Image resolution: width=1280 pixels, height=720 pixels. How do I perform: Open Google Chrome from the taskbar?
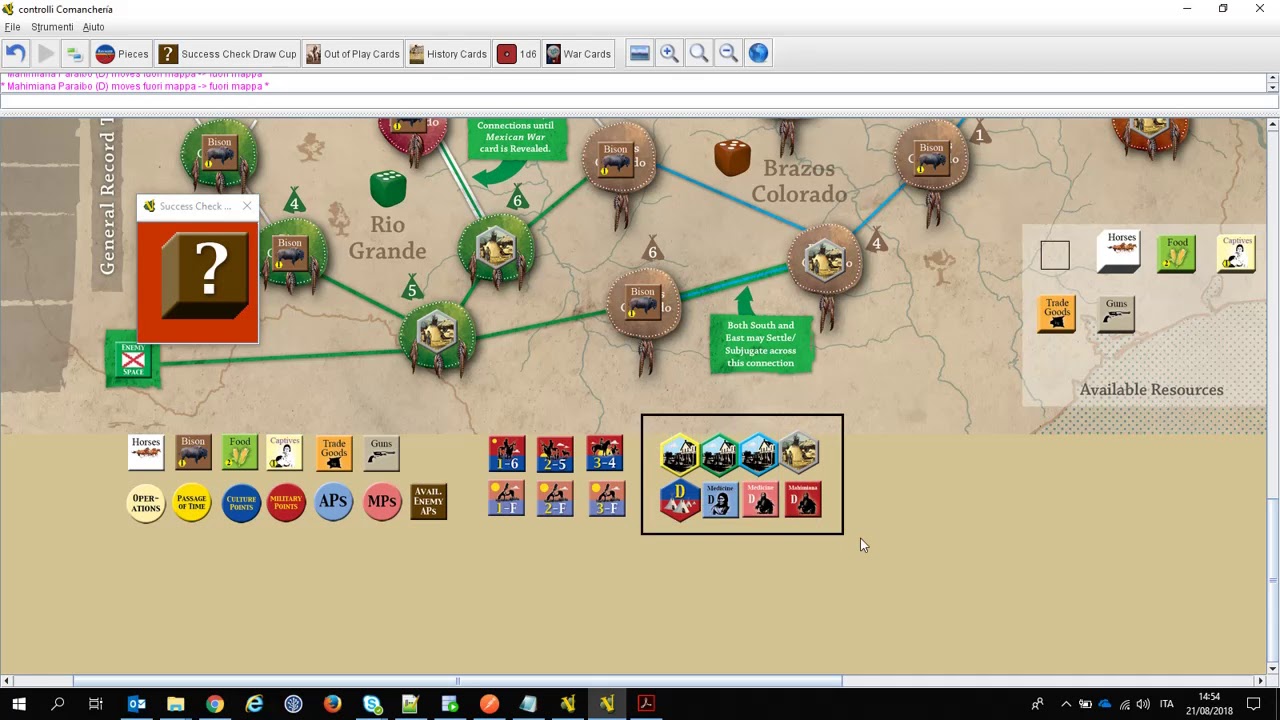pos(215,704)
